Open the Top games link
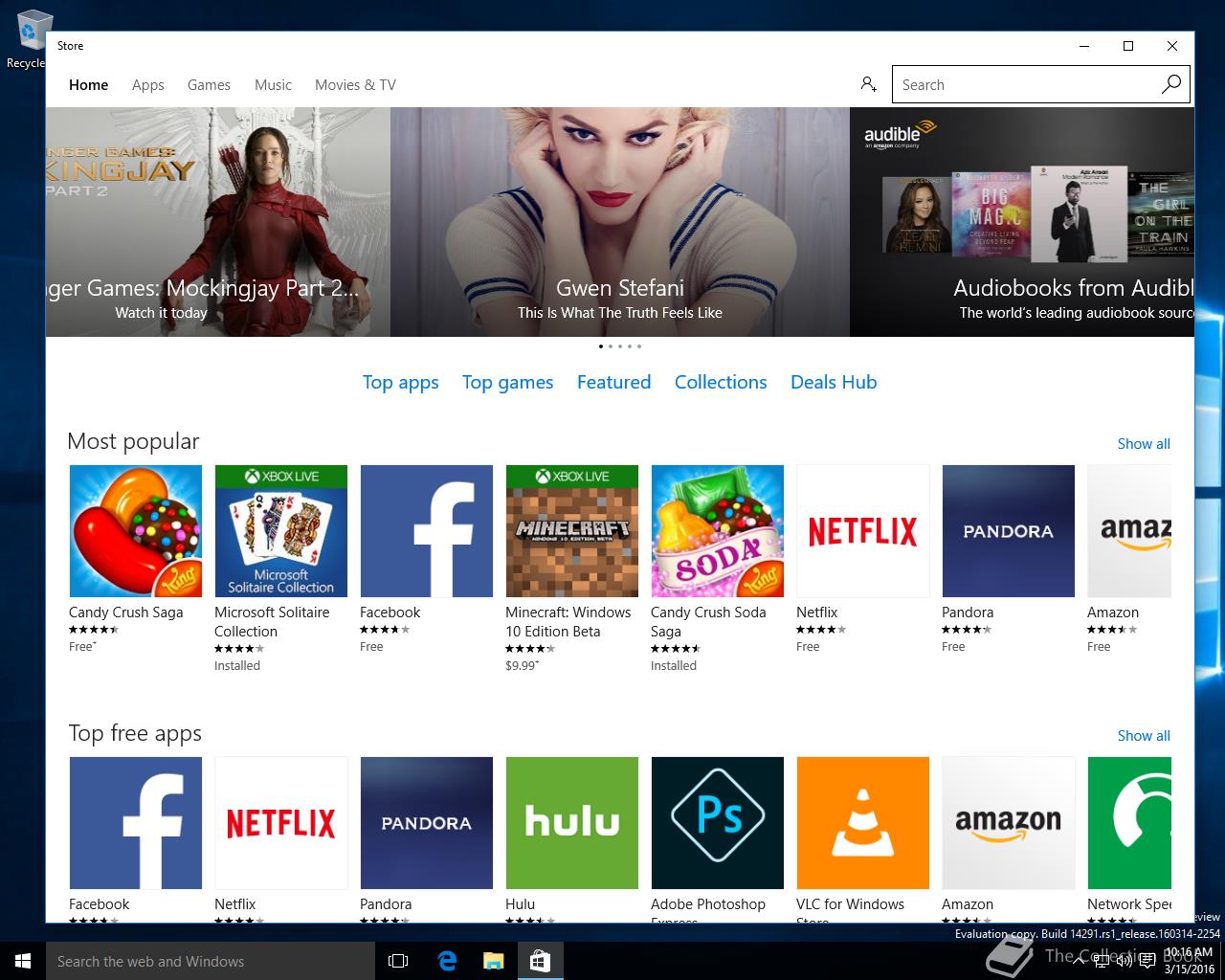 point(507,382)
